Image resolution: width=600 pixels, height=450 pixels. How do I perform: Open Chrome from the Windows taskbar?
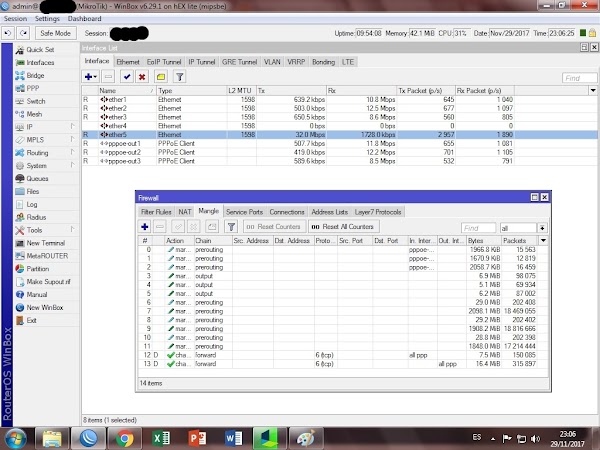(124, 439)
